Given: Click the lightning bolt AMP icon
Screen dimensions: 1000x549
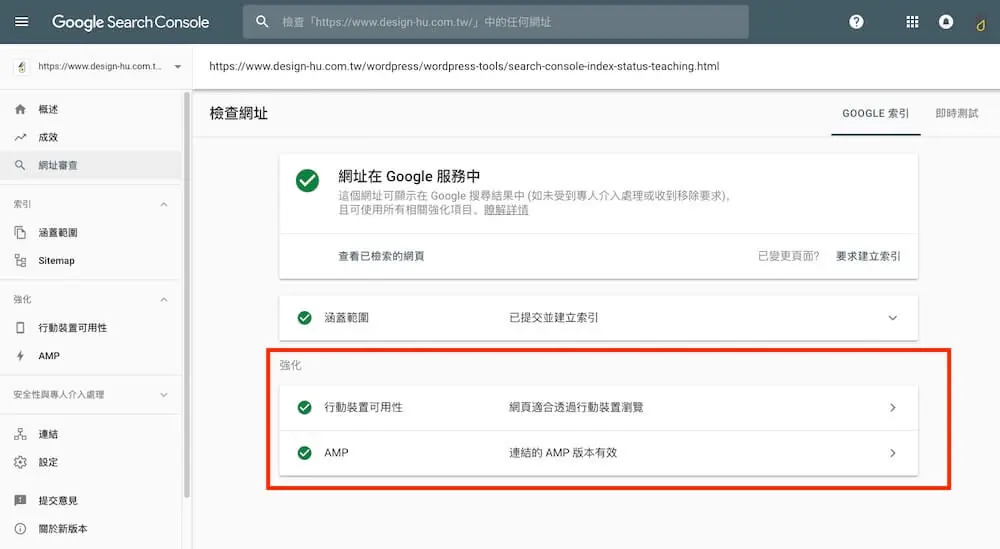Looking at the screenshot, I should point(20,355).
